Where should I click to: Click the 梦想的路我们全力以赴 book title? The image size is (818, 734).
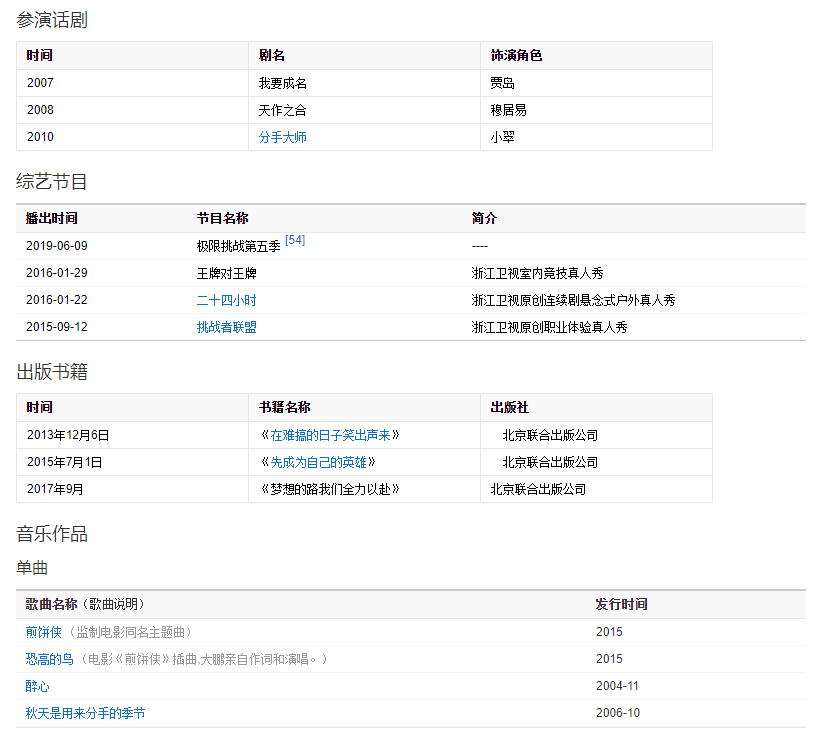329,489
